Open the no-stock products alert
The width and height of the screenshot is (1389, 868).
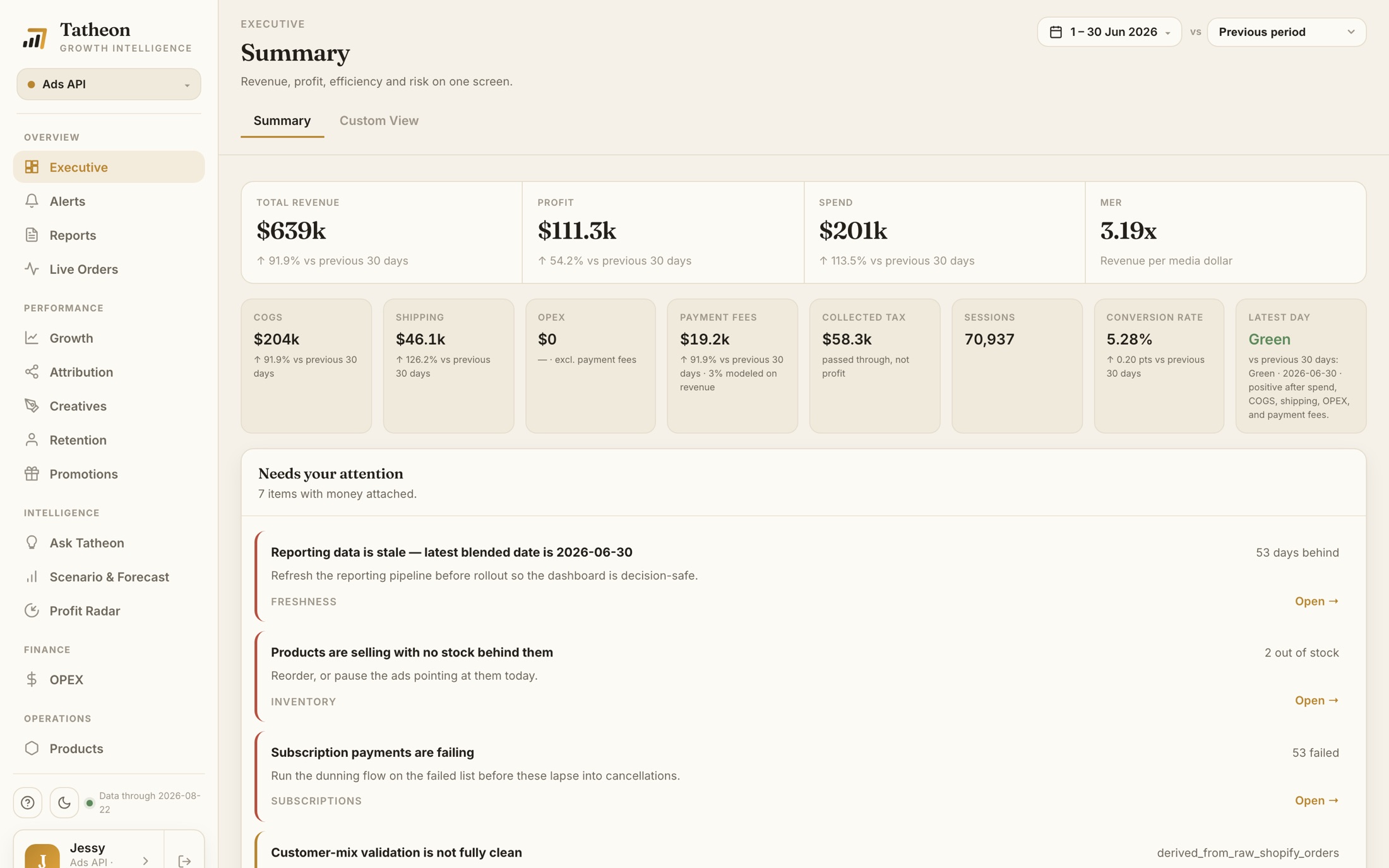tap(1316, 700)
